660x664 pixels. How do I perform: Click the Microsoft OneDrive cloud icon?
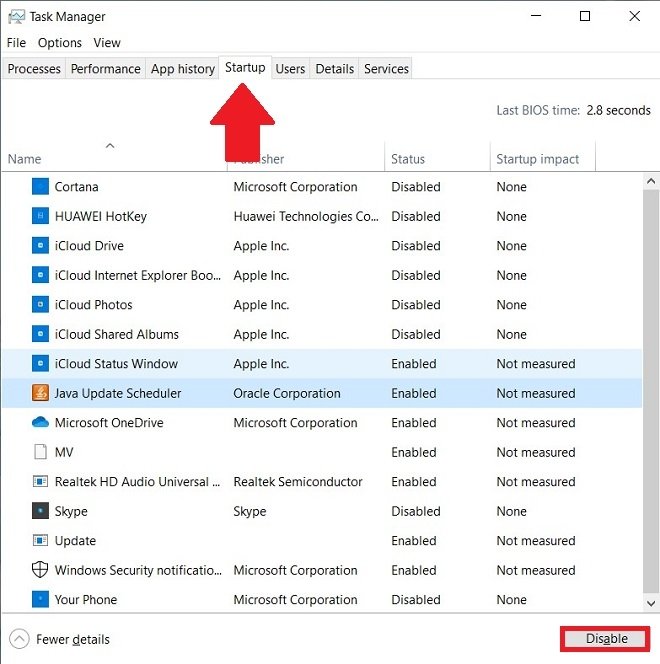point(40,422)
